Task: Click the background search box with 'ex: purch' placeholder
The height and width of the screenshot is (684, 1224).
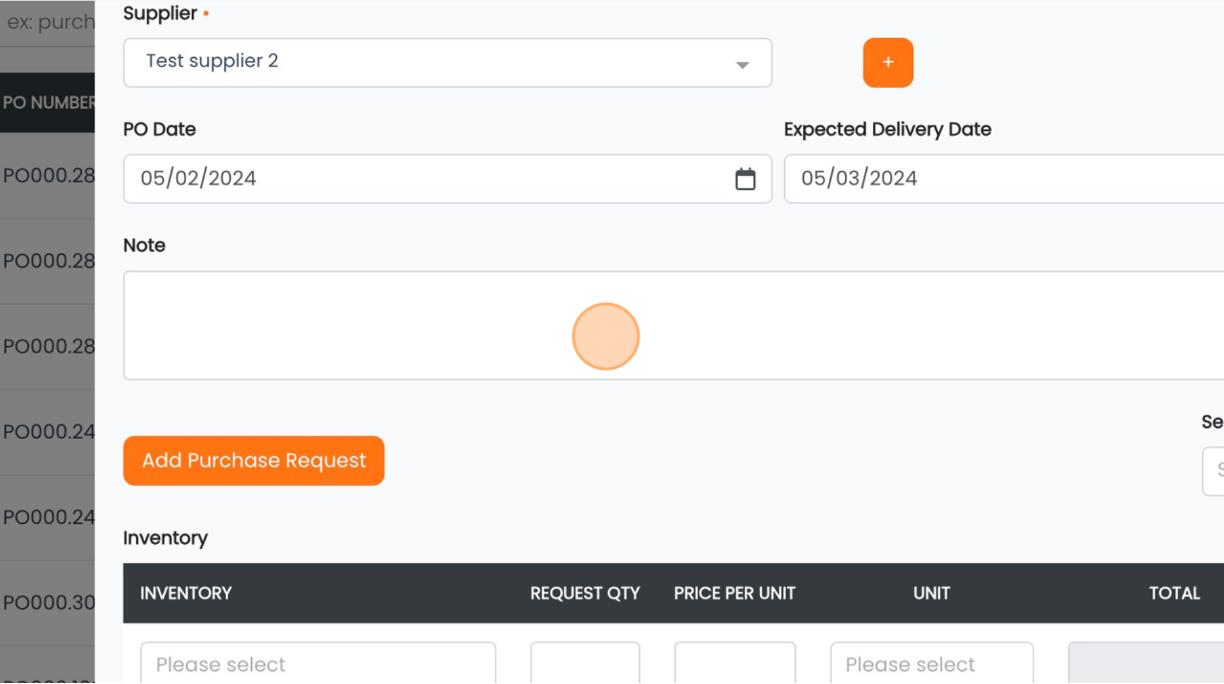Action: click(x=48, y=22)
